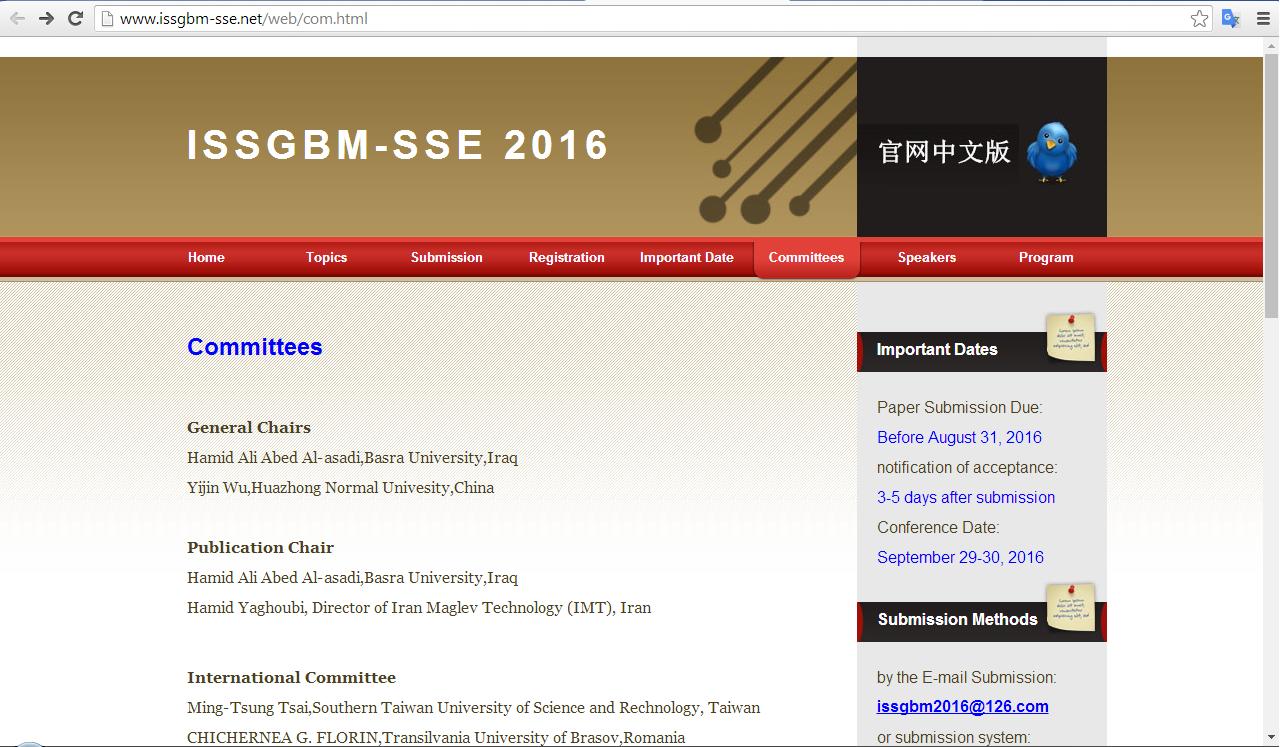Click the issgbm2016@126.com email link
1280x747 pixels.
(x=962, y=707)
